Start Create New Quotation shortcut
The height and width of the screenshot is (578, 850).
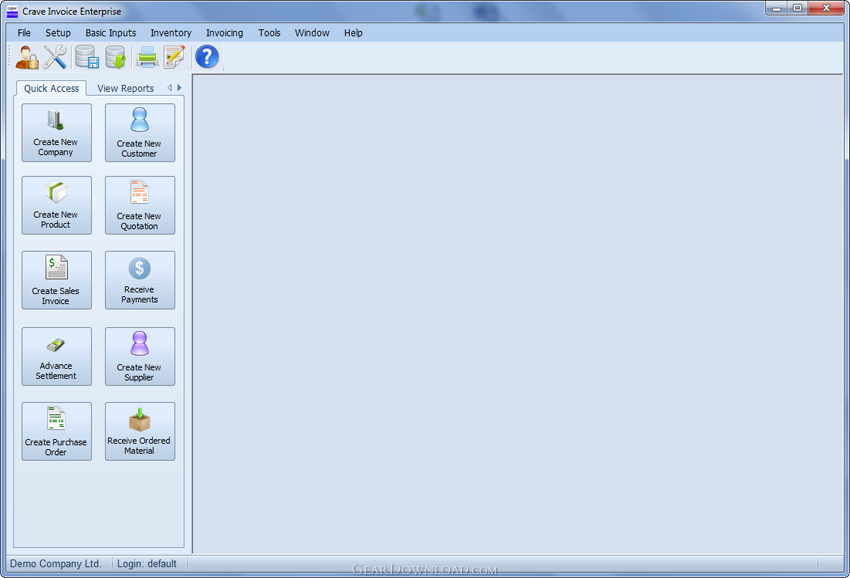tap(140, 205)
